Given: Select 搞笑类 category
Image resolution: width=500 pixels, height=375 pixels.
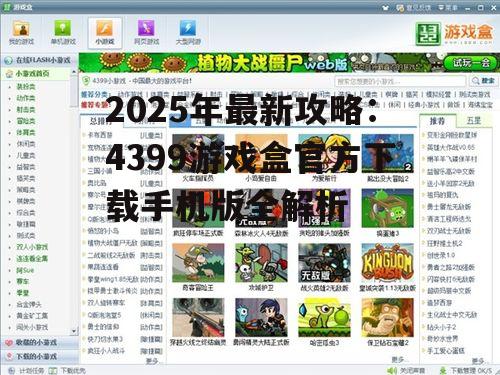Looking at the screenshot, I should (x=26, y=178).
